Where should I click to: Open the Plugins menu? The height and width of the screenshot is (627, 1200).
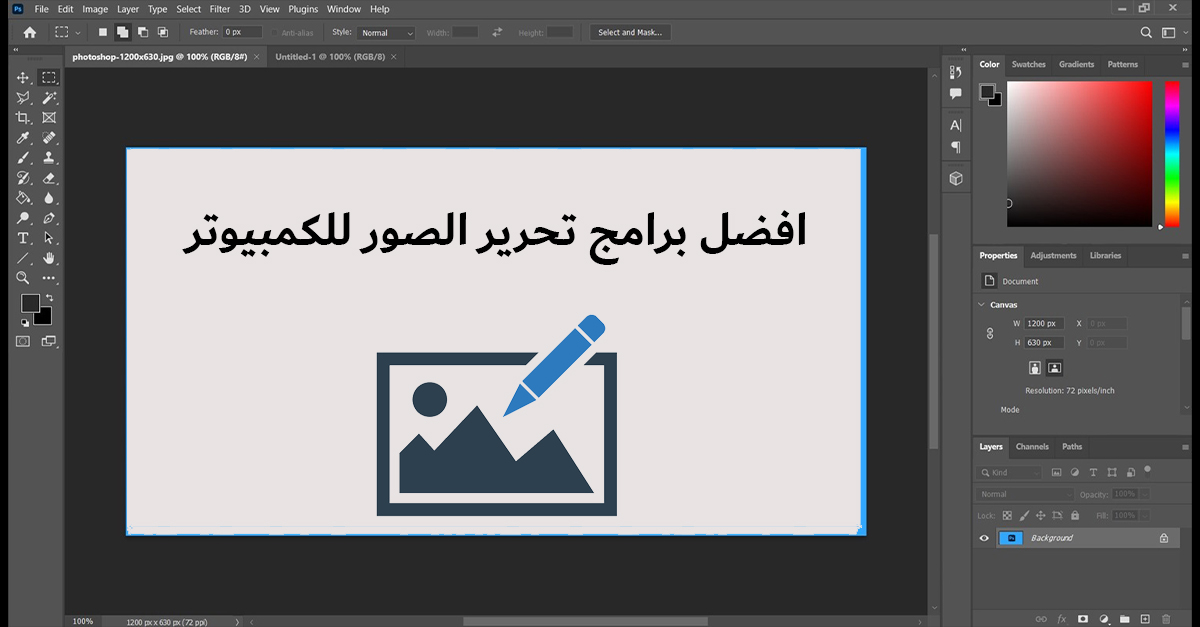point(303,9)
